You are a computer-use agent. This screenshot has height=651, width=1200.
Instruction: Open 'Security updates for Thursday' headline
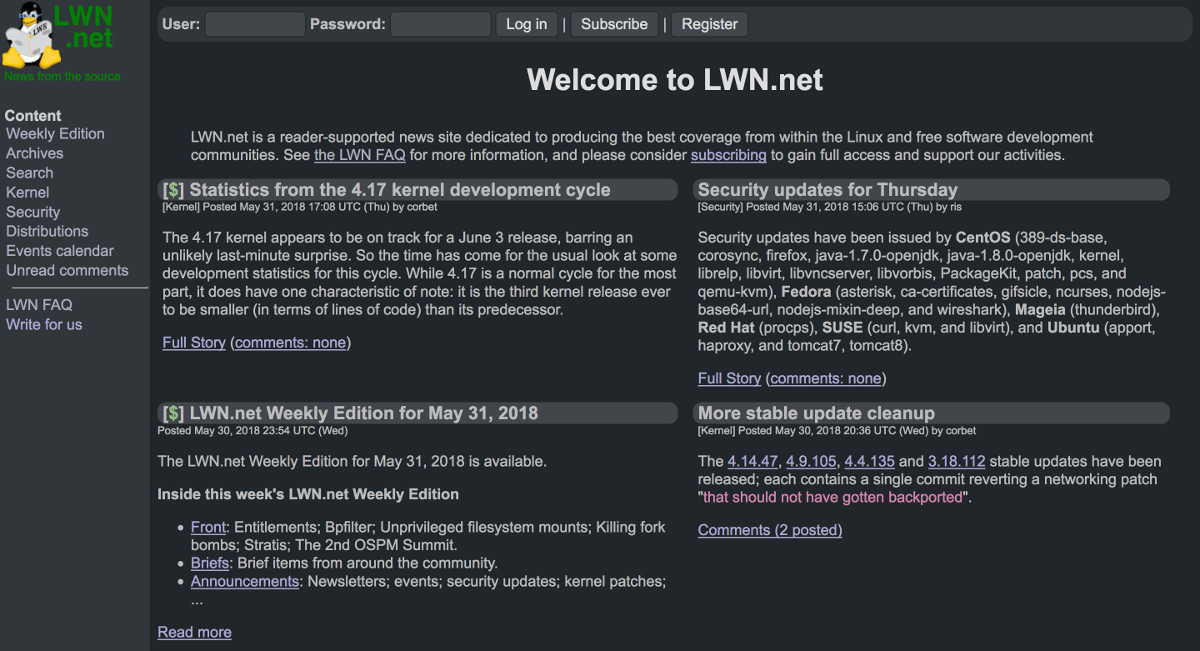click(827, 190)
